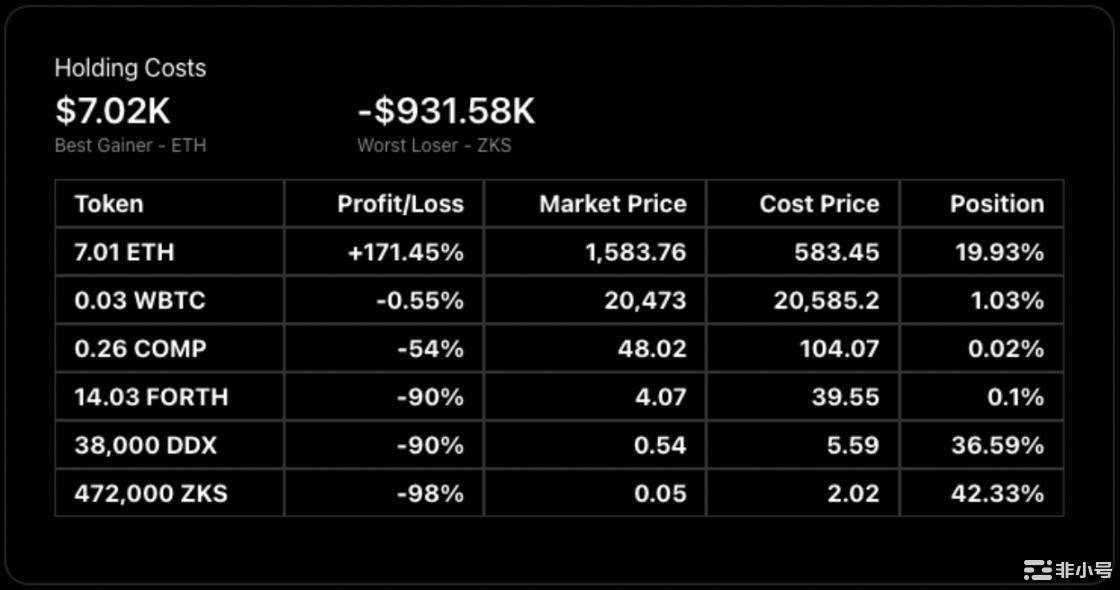Click the 472,000 ZKS token cell
The height and width of the screenshot is (590, 1120).
tap(151, 493)
